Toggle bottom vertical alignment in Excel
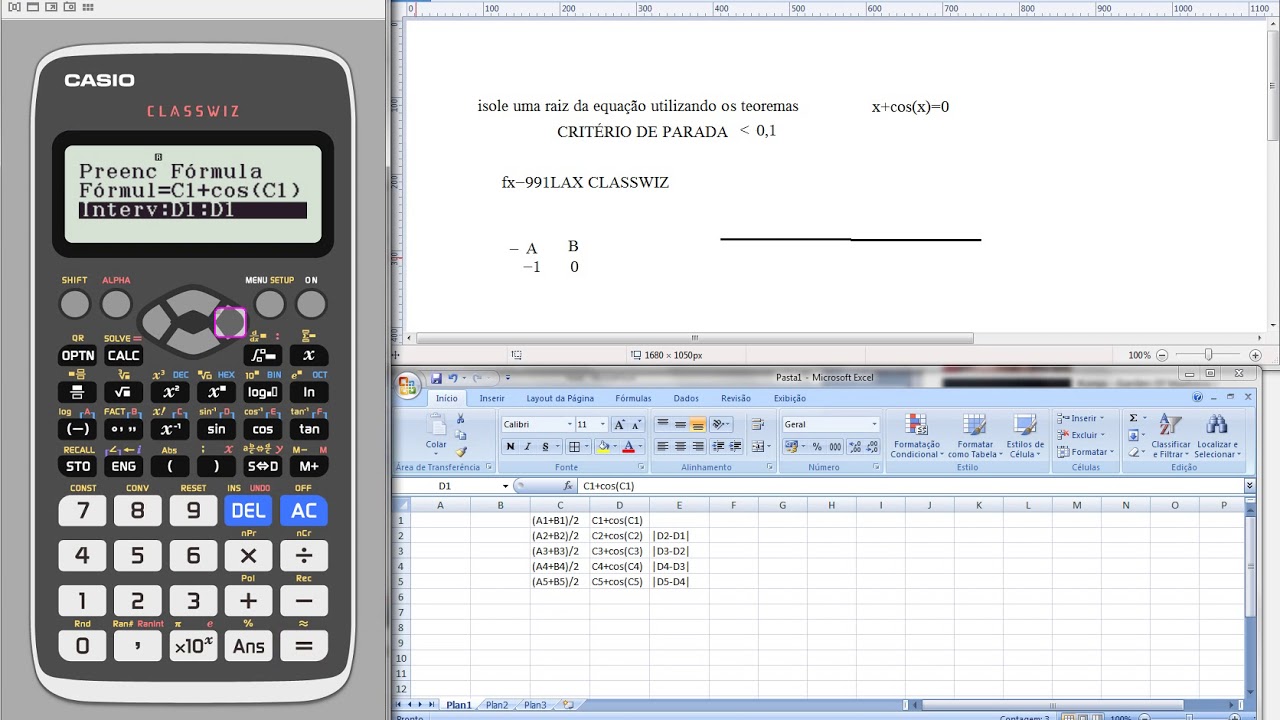 [698, 424]
